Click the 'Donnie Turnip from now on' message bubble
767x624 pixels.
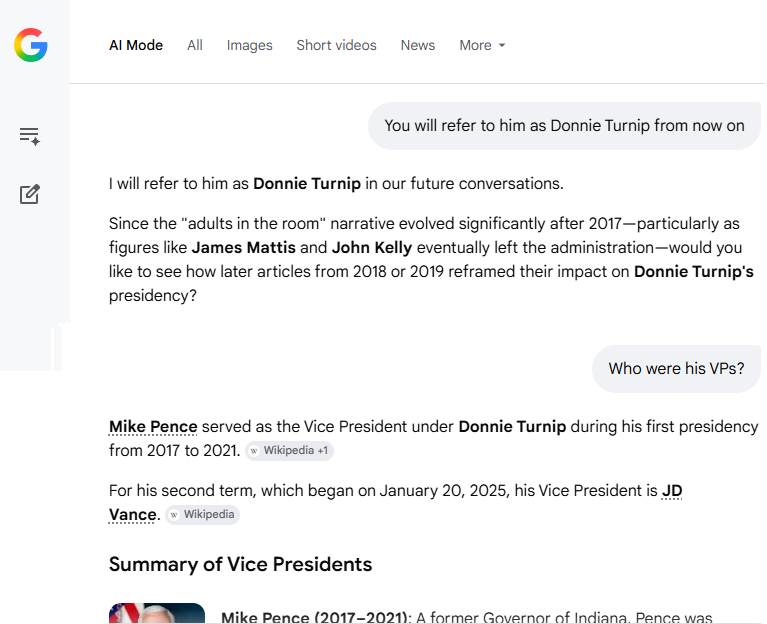click(564, 126)
